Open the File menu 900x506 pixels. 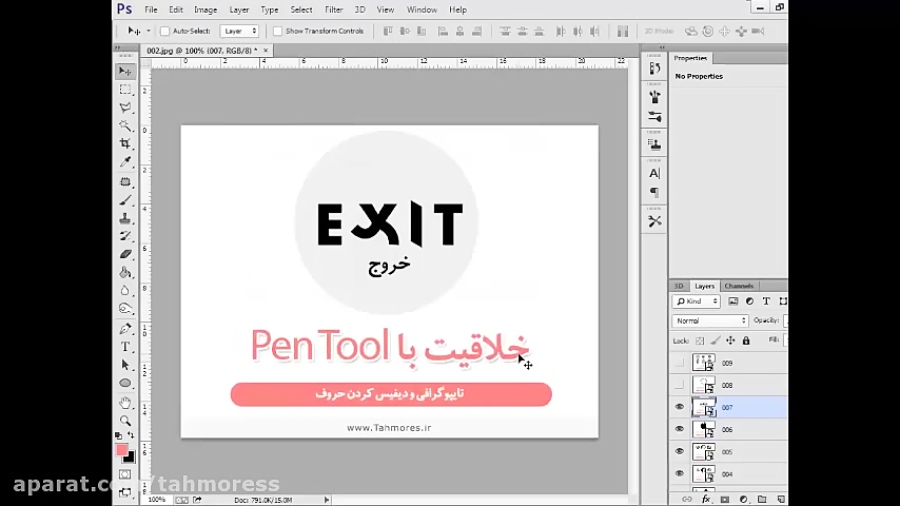pyautogui.click(x=151, y=10)
